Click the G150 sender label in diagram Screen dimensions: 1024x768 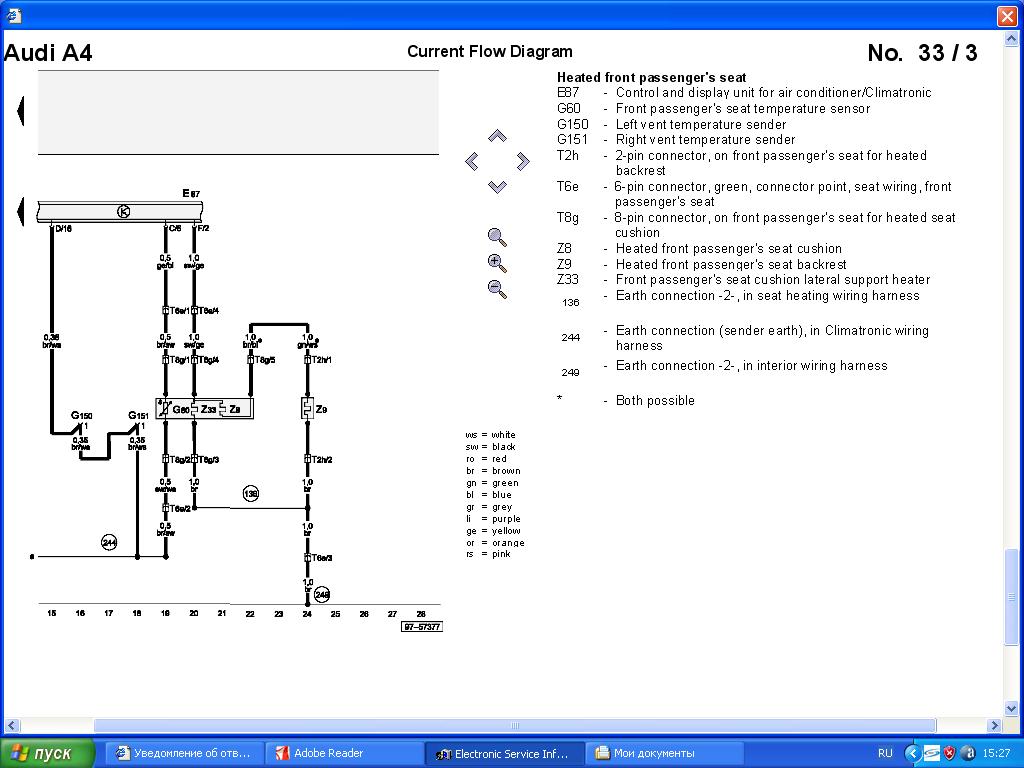tap(82, 415)
